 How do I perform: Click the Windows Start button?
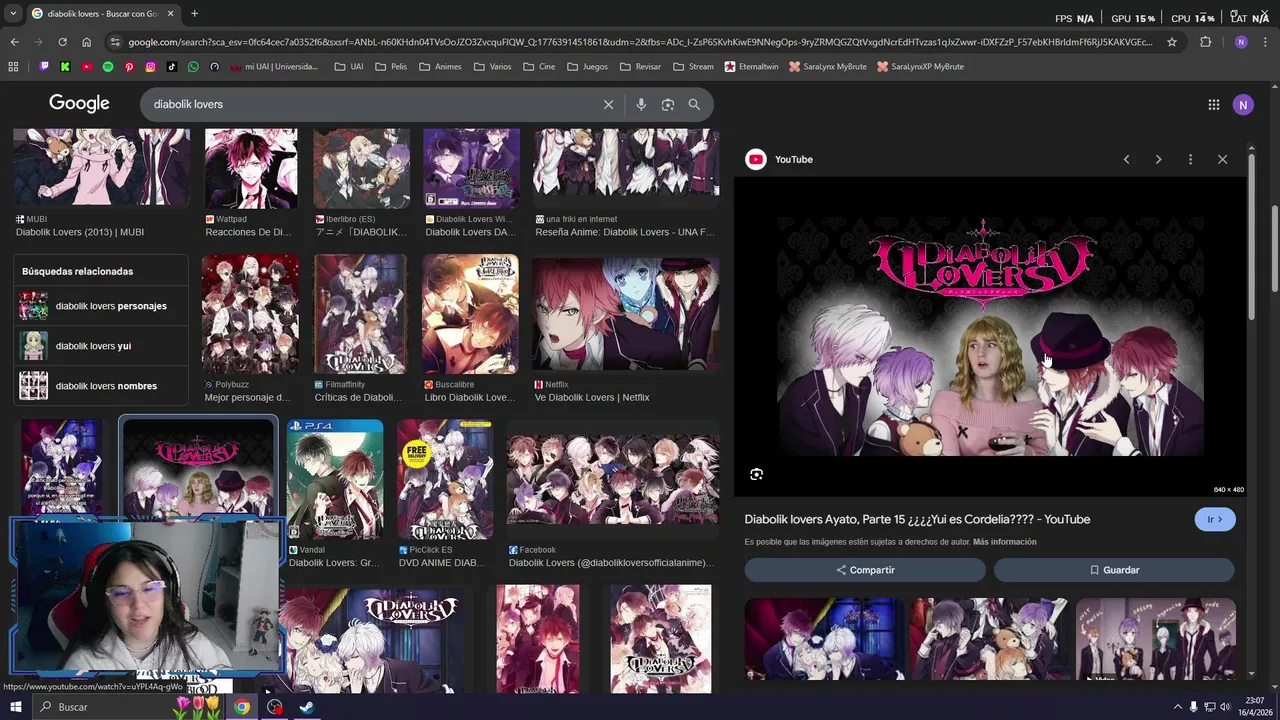point(15,707)
